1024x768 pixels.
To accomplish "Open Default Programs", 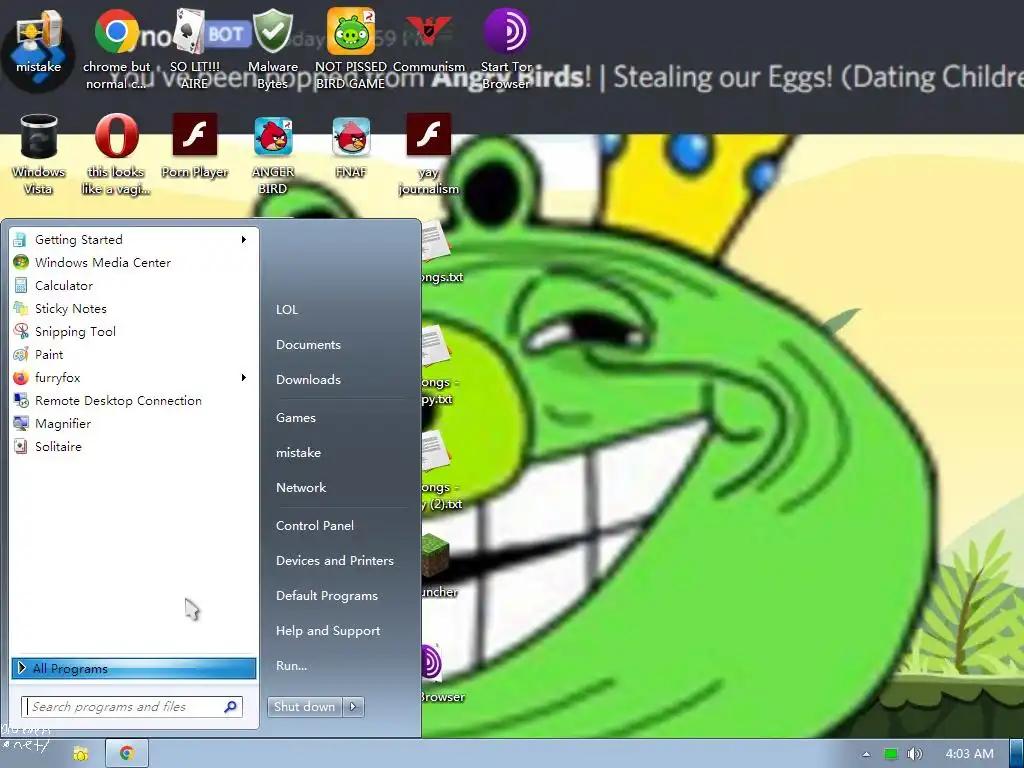I will tap(327, 596).
